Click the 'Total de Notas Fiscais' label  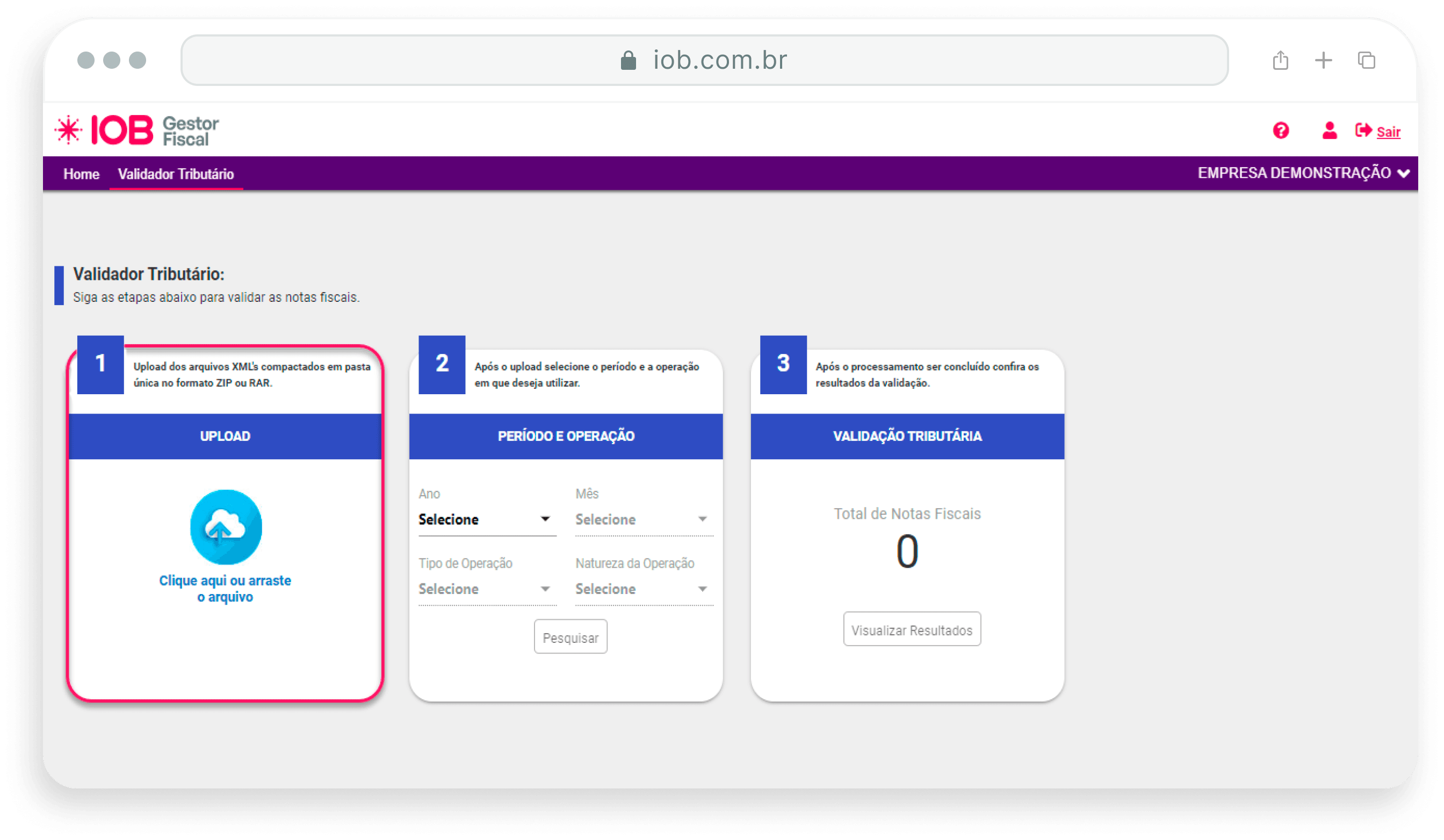point(907,514)
